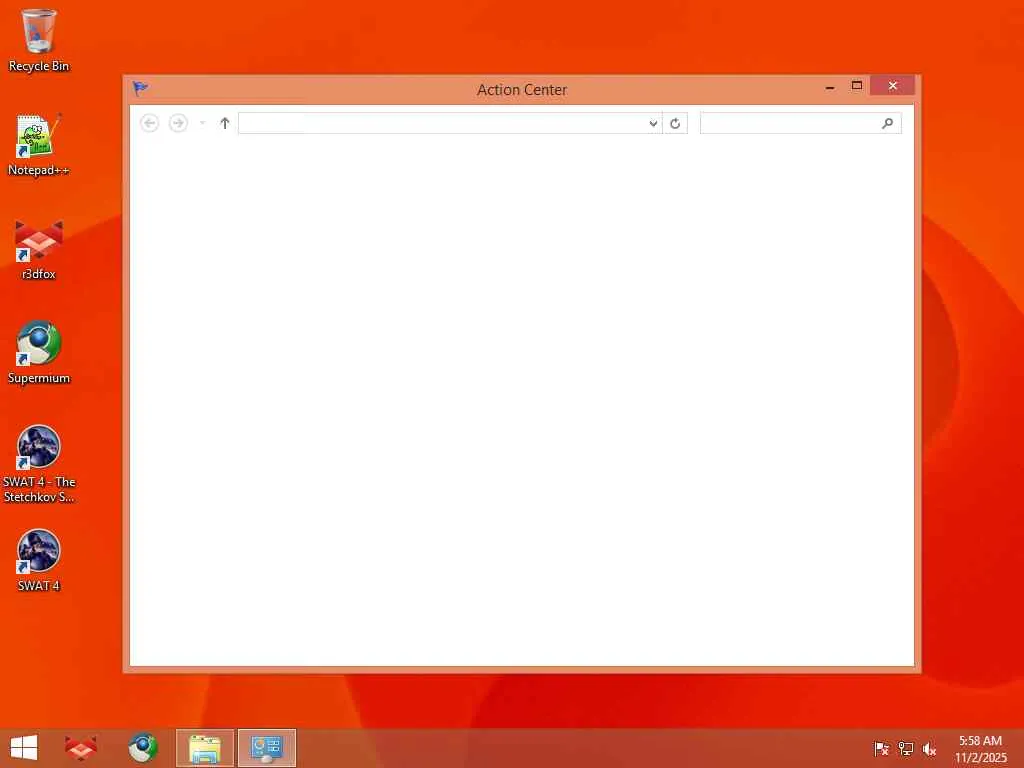Open the Windows Start button

(x=24, y=748)
